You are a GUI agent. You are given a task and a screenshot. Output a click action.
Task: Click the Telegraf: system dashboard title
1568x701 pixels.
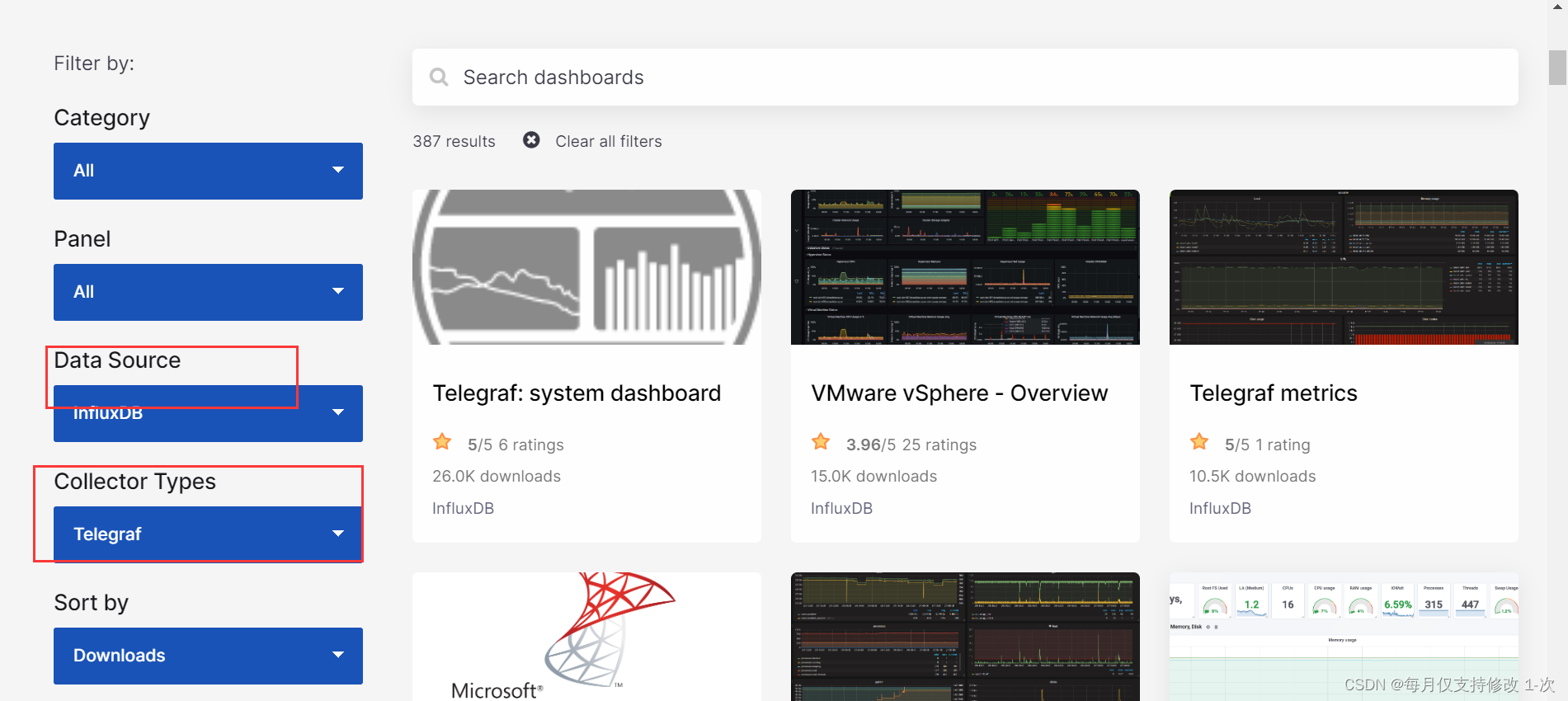(x=577, y=393)
